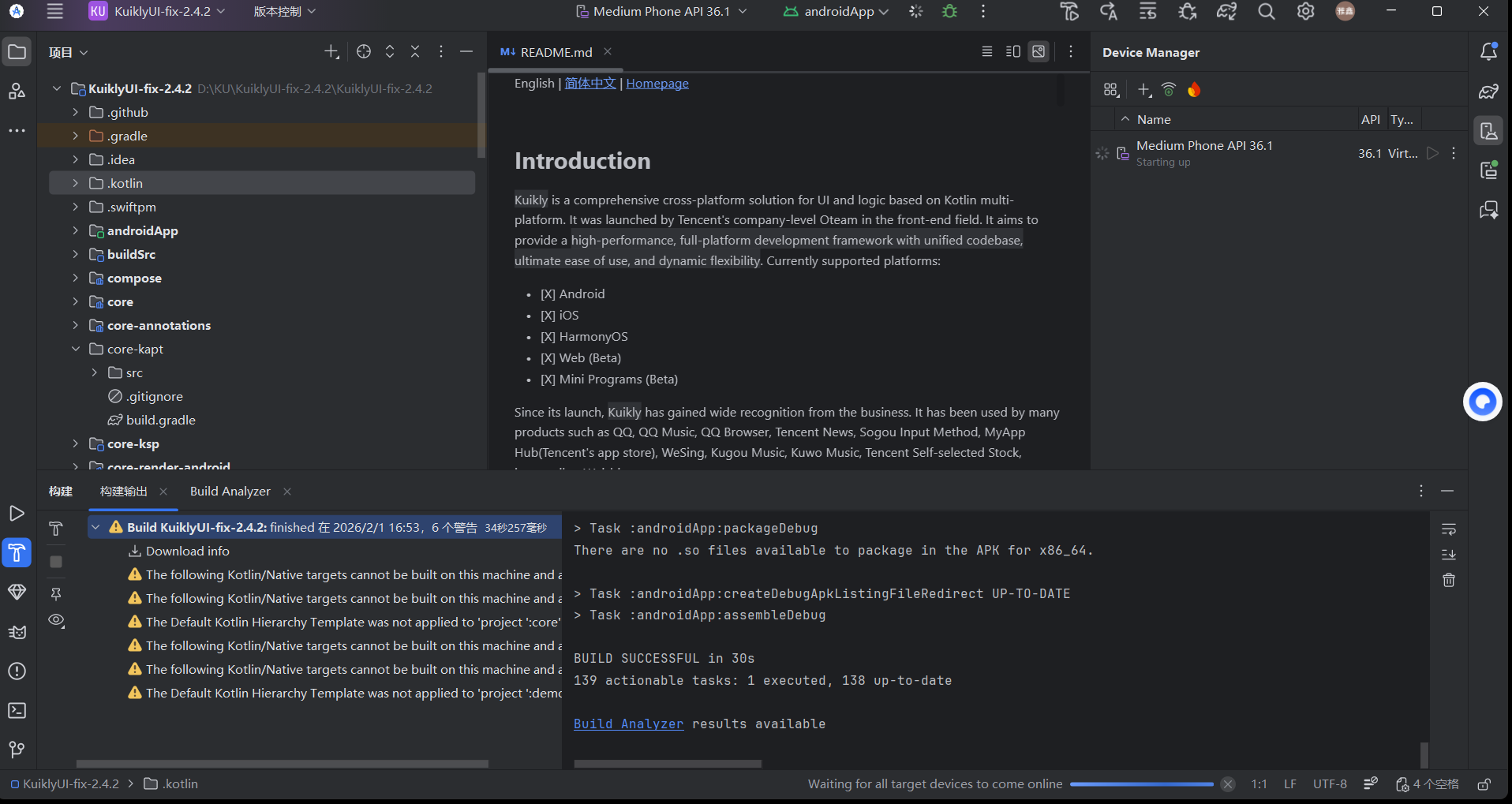
Task: Open IDE settings gear icon
Action: pyautogui.click(x=1306, y=11)
